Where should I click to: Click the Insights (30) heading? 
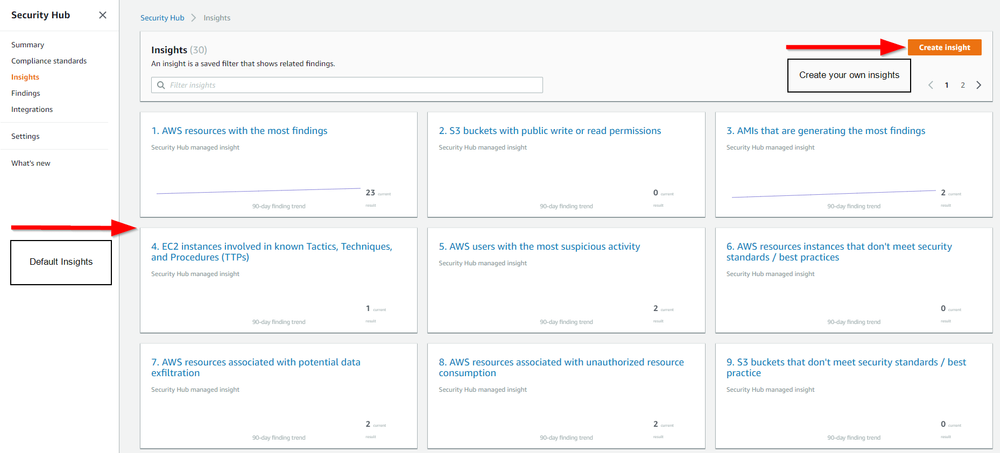click(179, 50)
